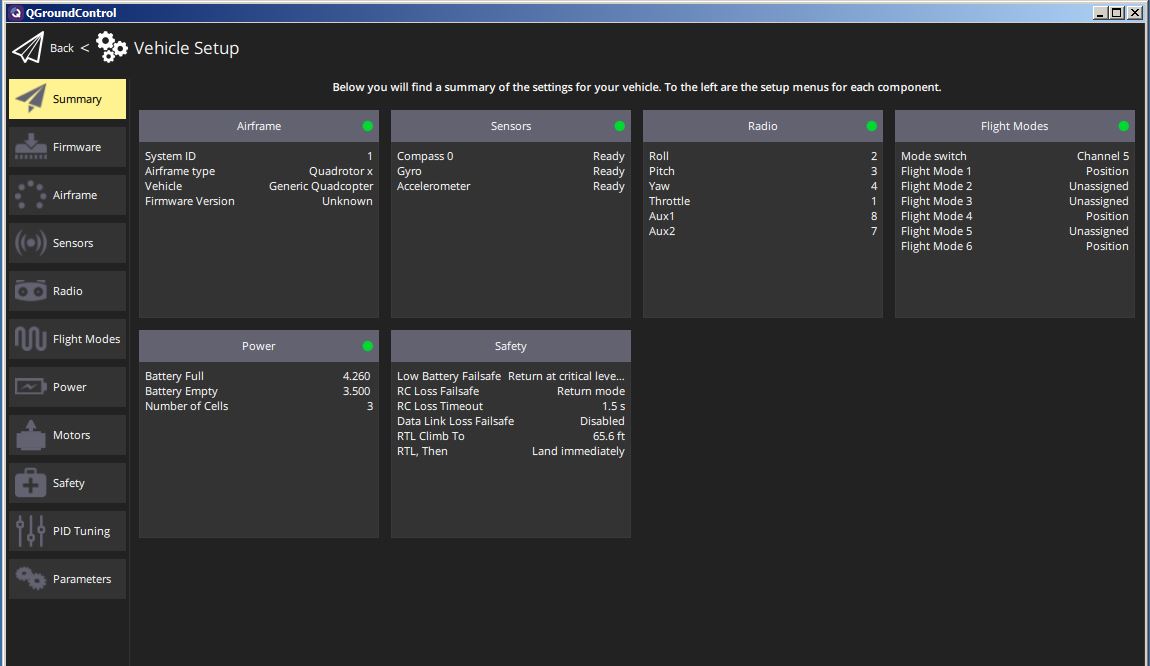Select the Safety sidebar menu label
This screenshot has height=666, width=1150.
(68, 483)
